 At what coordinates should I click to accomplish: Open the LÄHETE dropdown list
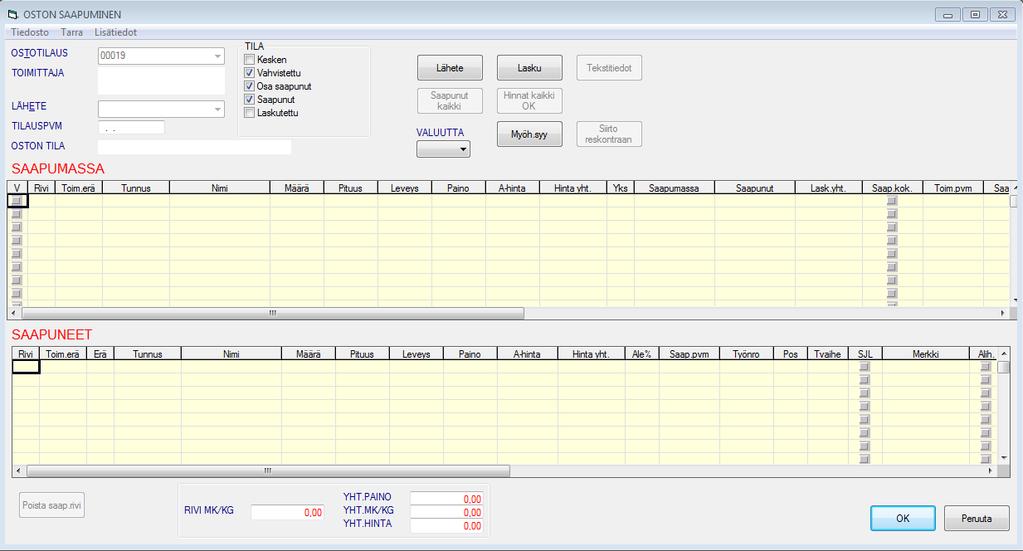(x=218, y=109)
